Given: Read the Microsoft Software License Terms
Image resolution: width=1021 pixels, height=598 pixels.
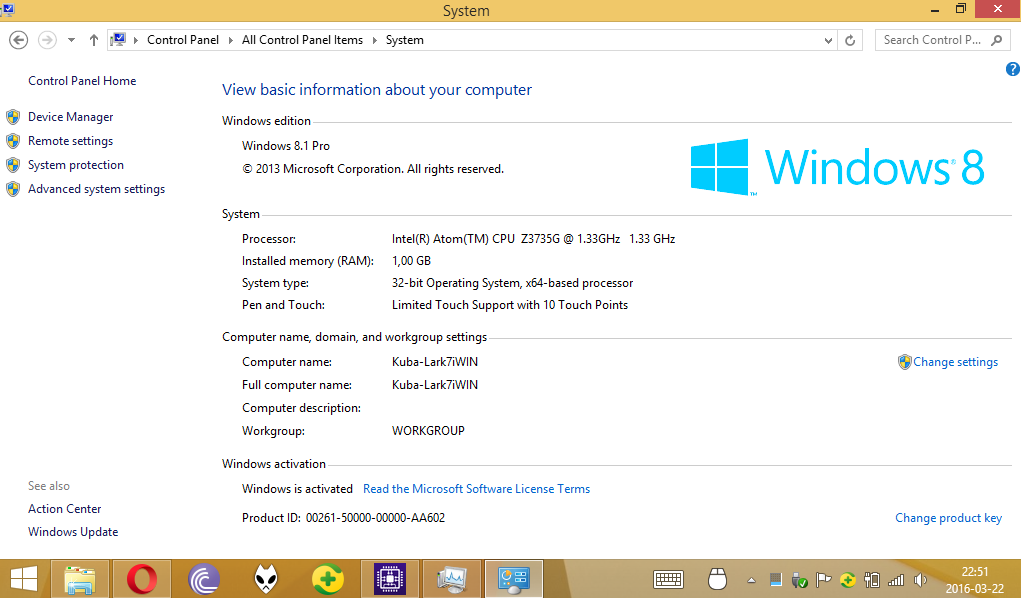Looking at the screenshot, I should tap(477, 489).
